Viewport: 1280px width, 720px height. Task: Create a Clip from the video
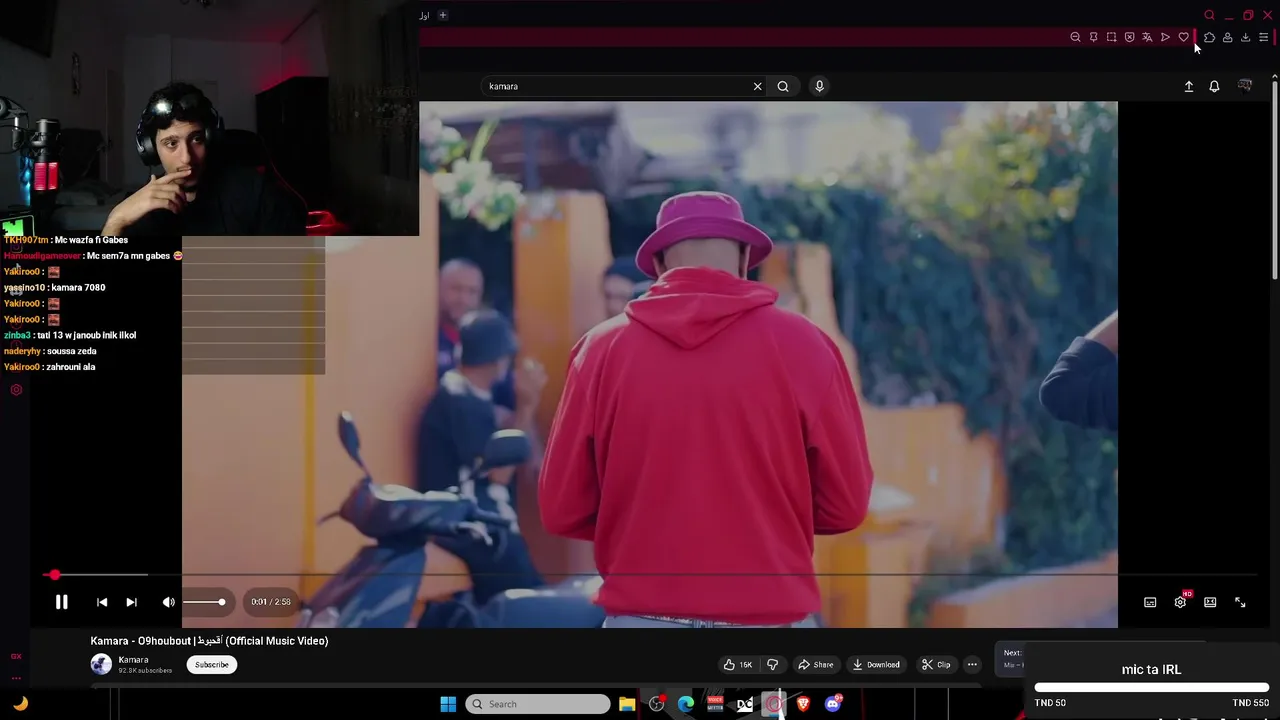(x=936, y=664)
